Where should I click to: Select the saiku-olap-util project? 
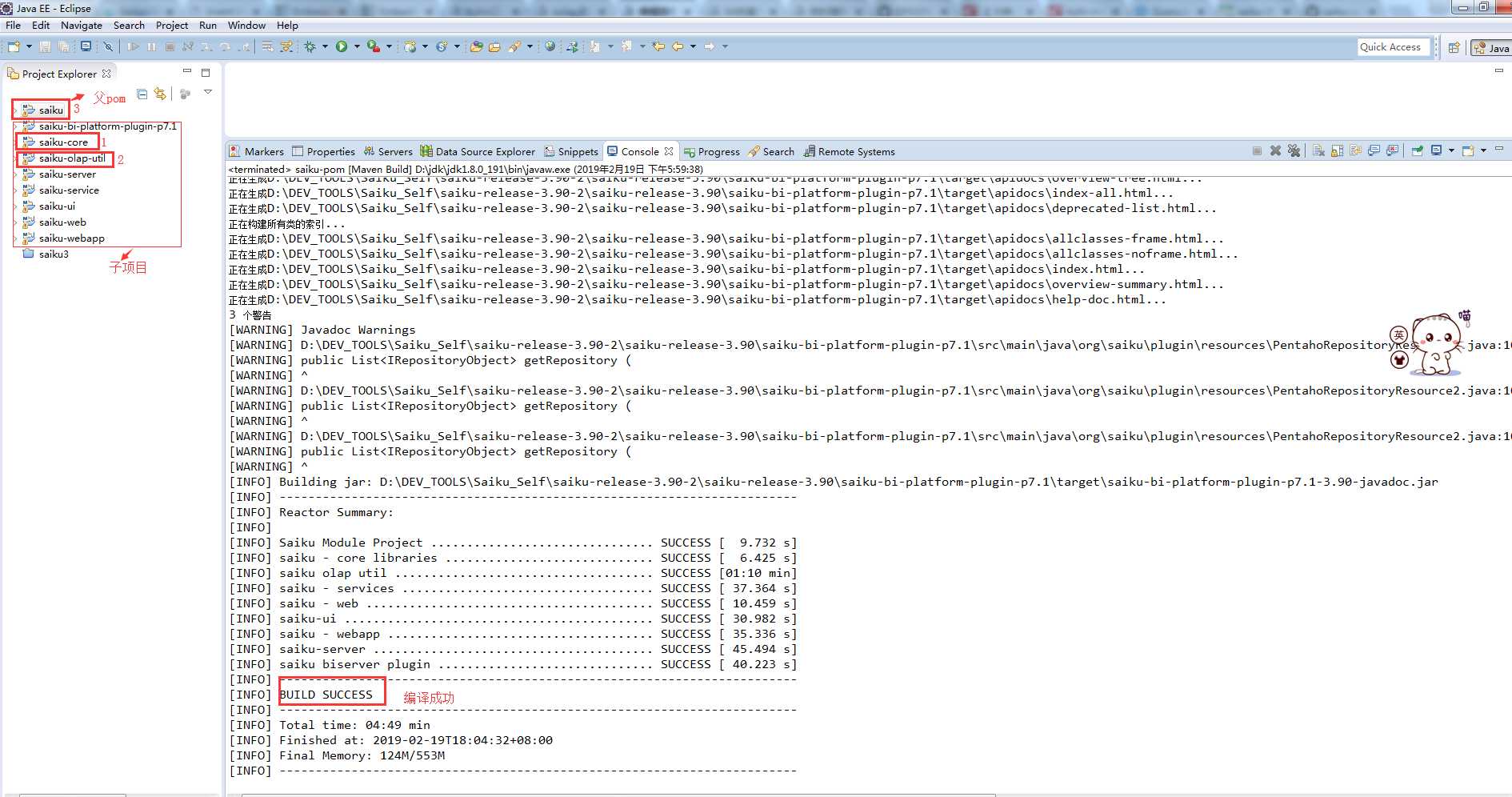click(x=72, y=158)
